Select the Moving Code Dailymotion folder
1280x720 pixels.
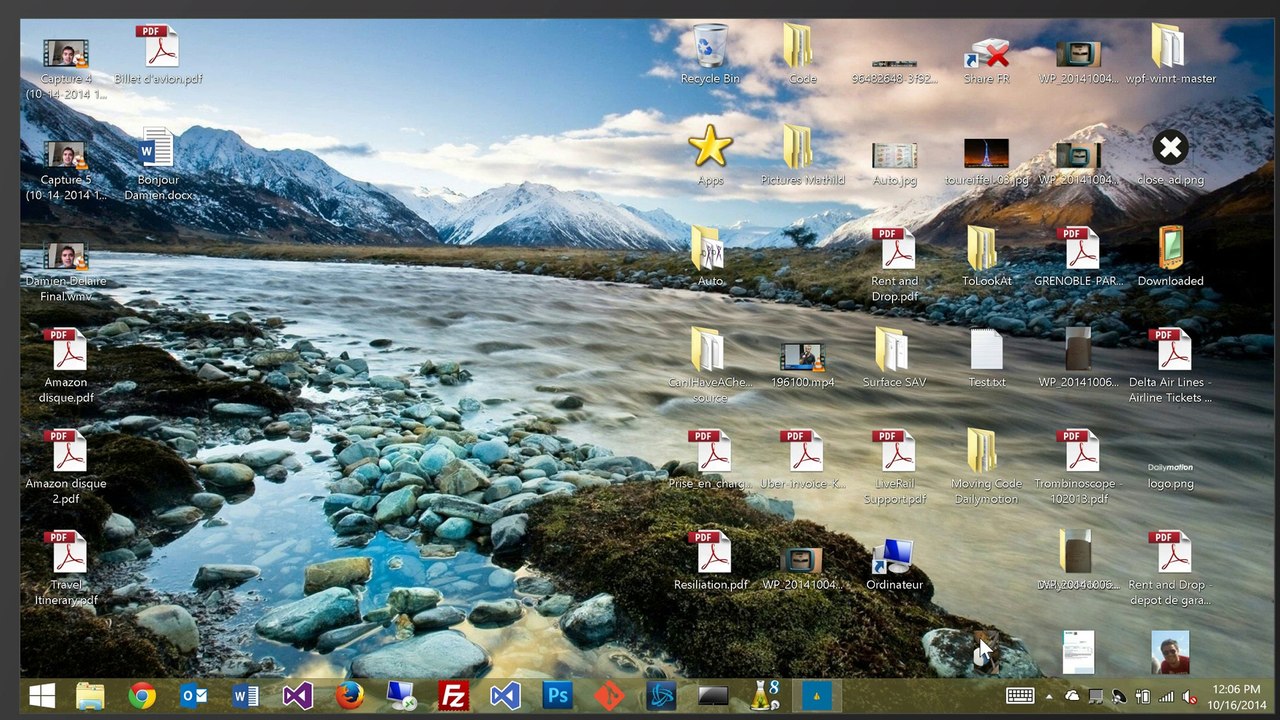pos(986,466)
